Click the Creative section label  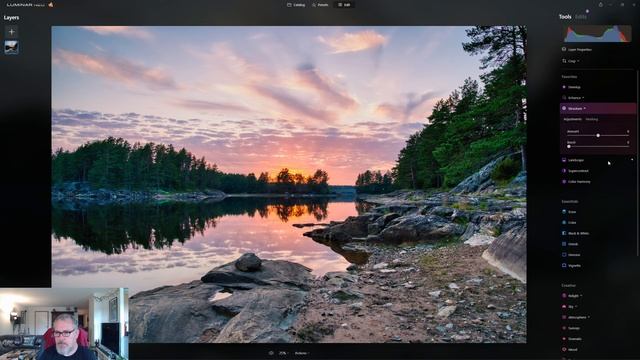pyautogui.click(x=568, y=285)
